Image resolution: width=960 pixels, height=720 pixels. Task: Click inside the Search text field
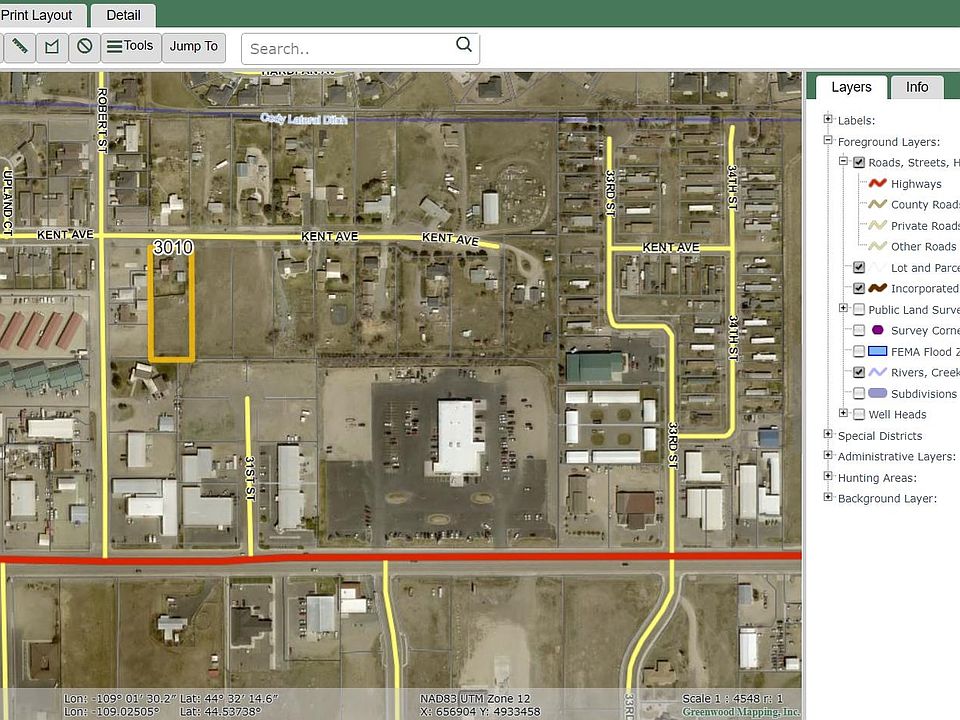(x=345, y=48)
